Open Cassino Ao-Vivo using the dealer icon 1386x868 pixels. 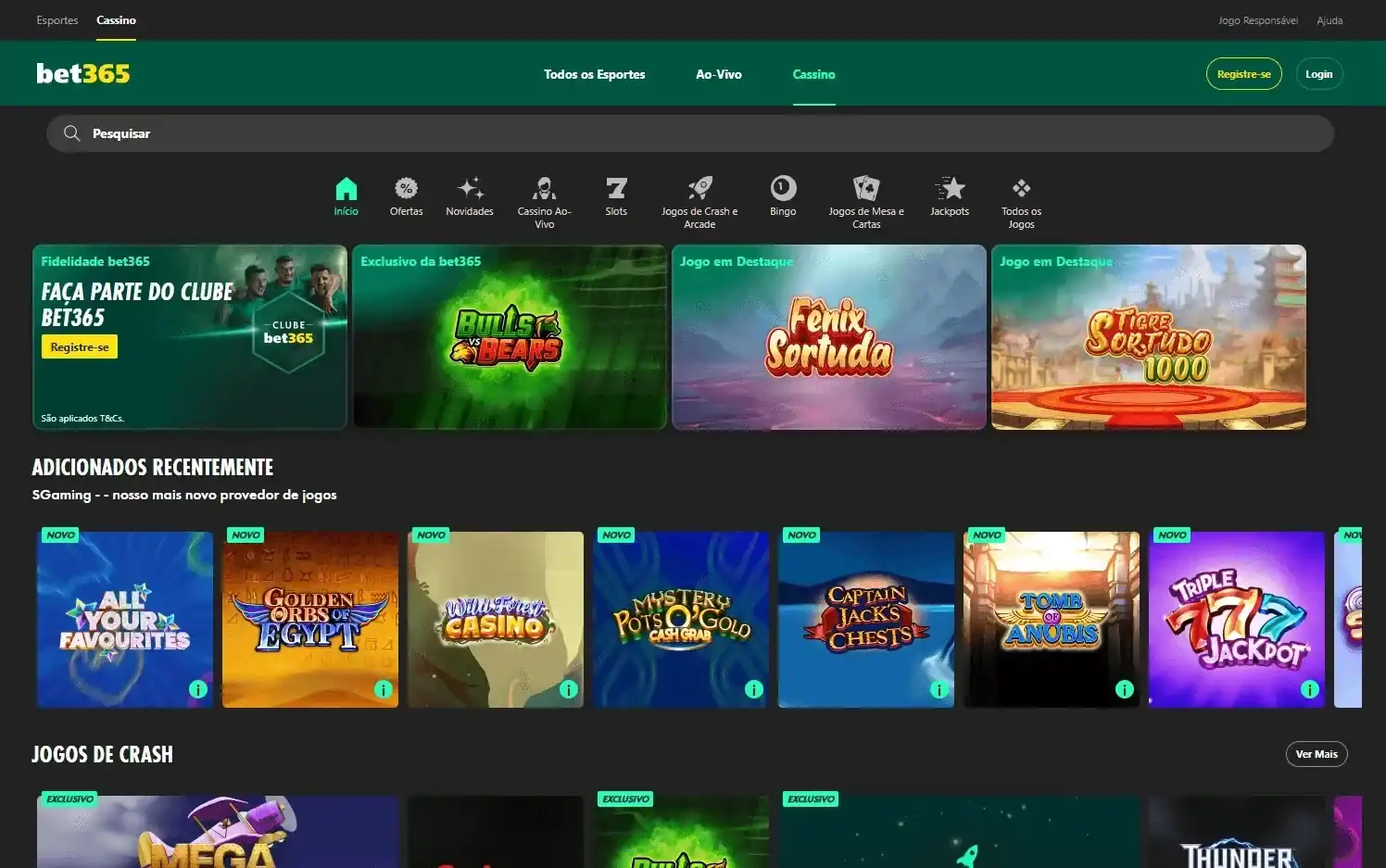pos(545,190)
